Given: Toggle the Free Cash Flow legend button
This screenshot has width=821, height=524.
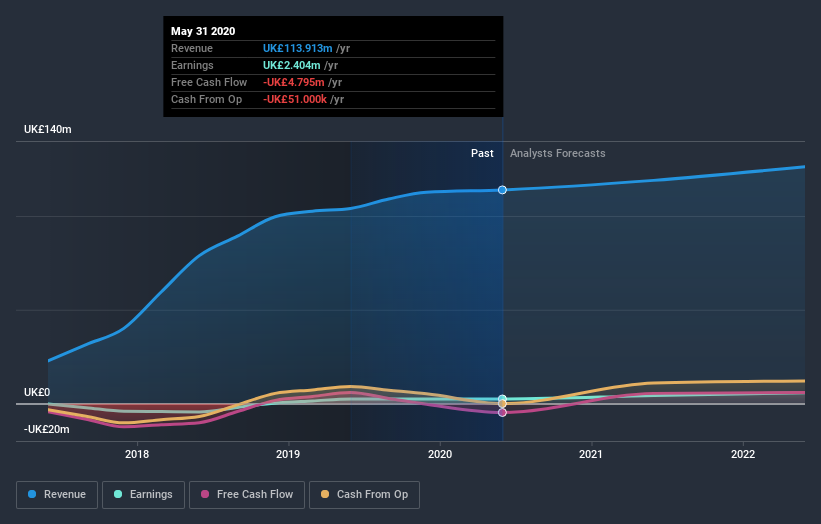Looking at the screenshot, I should [247, 495].
